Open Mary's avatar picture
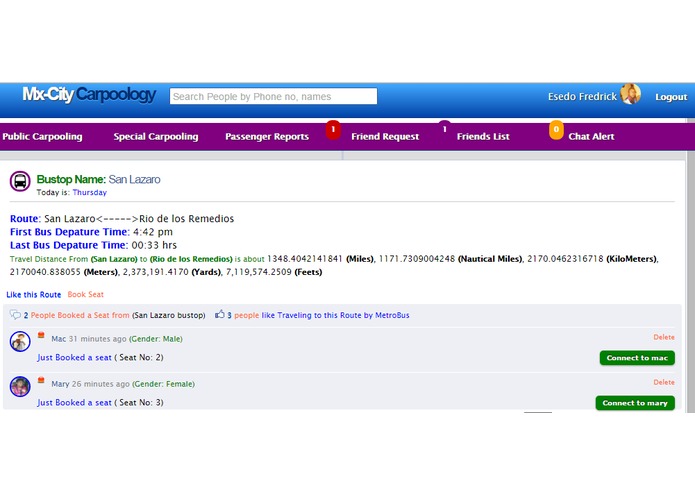Viewport: 695px width, 494px height. click(x=20, y=386)
